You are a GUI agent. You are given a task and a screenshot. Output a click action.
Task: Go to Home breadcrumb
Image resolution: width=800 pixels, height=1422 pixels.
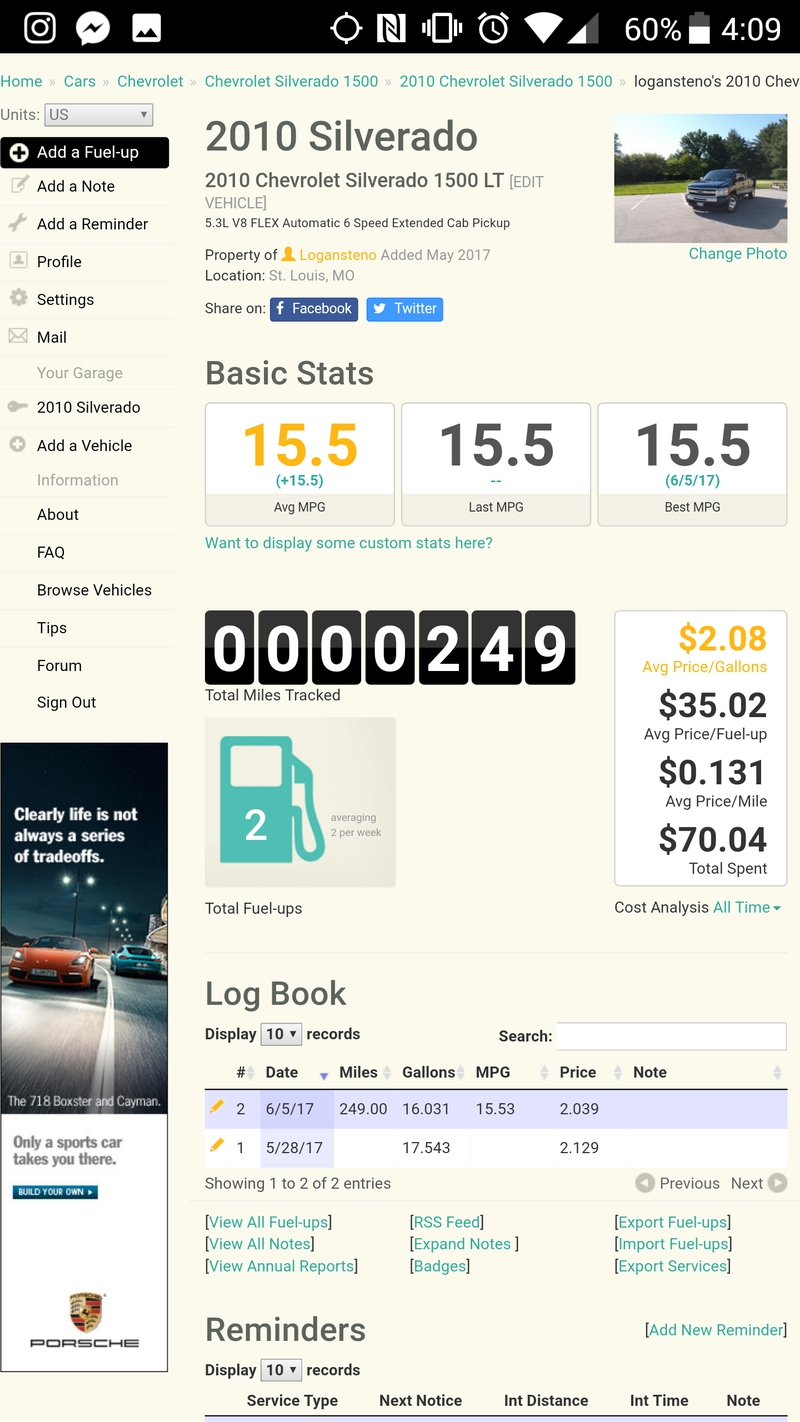21,81
